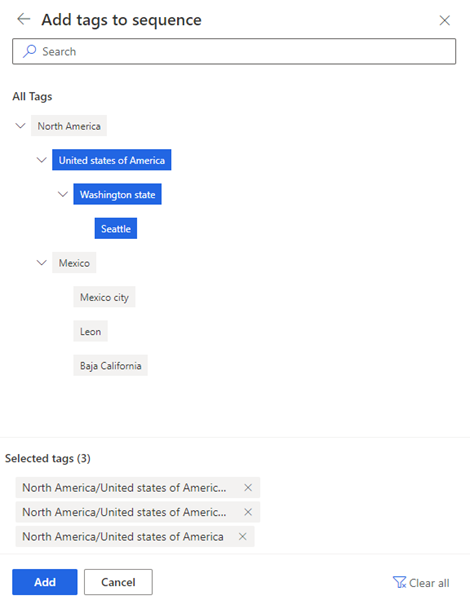Click the Clear all filter link
The image size is (470, 600).
point(421,583)
